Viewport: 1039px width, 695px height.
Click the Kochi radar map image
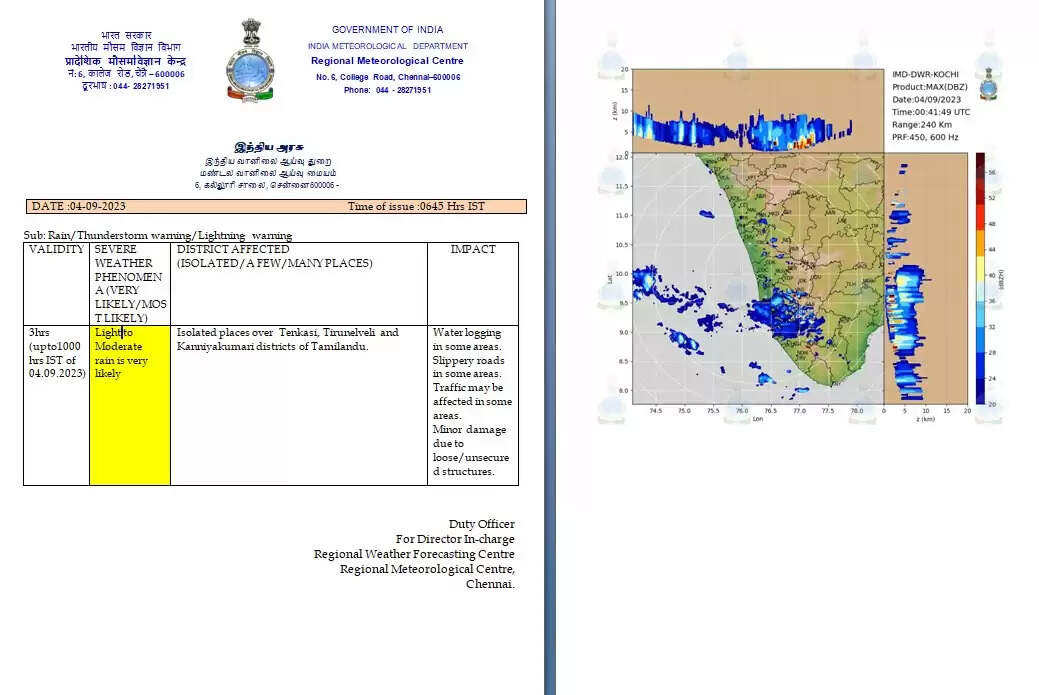(758, 278)
